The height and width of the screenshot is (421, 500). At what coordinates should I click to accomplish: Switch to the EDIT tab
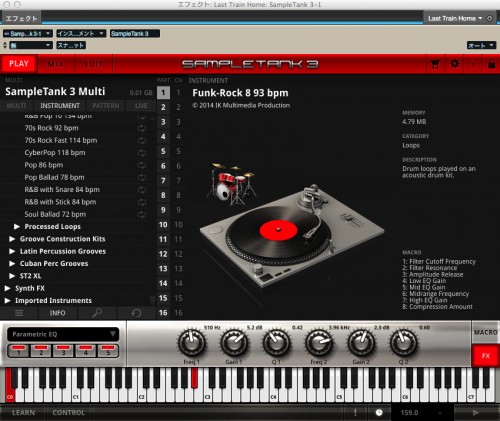(x=93, y=64)
